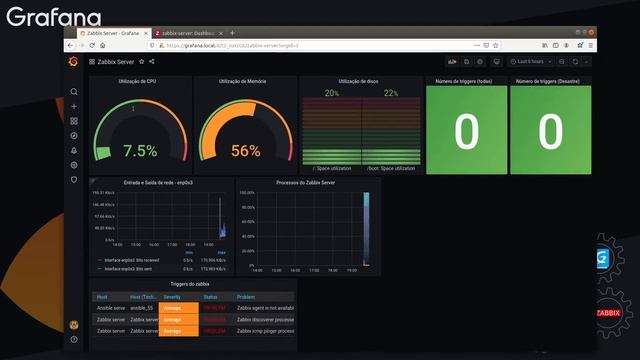Toggle the Bits received legend series
The width and height of the screenshot is (640, 360).
pyautogui.click(x=131, y=260)
